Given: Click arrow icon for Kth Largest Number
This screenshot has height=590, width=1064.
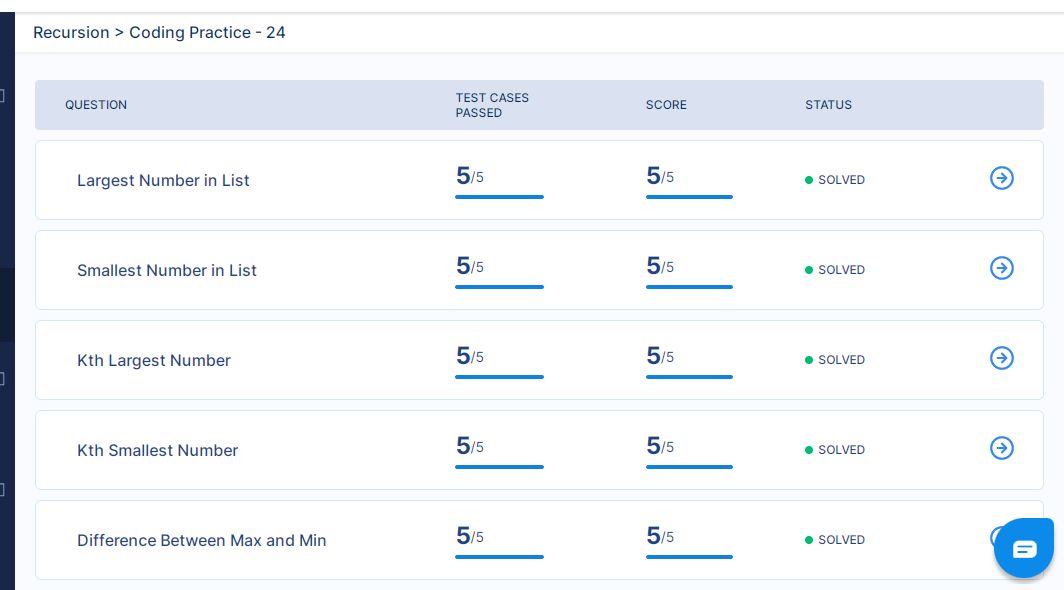Looking at the screenshot, I should (x=1002, y=358).
